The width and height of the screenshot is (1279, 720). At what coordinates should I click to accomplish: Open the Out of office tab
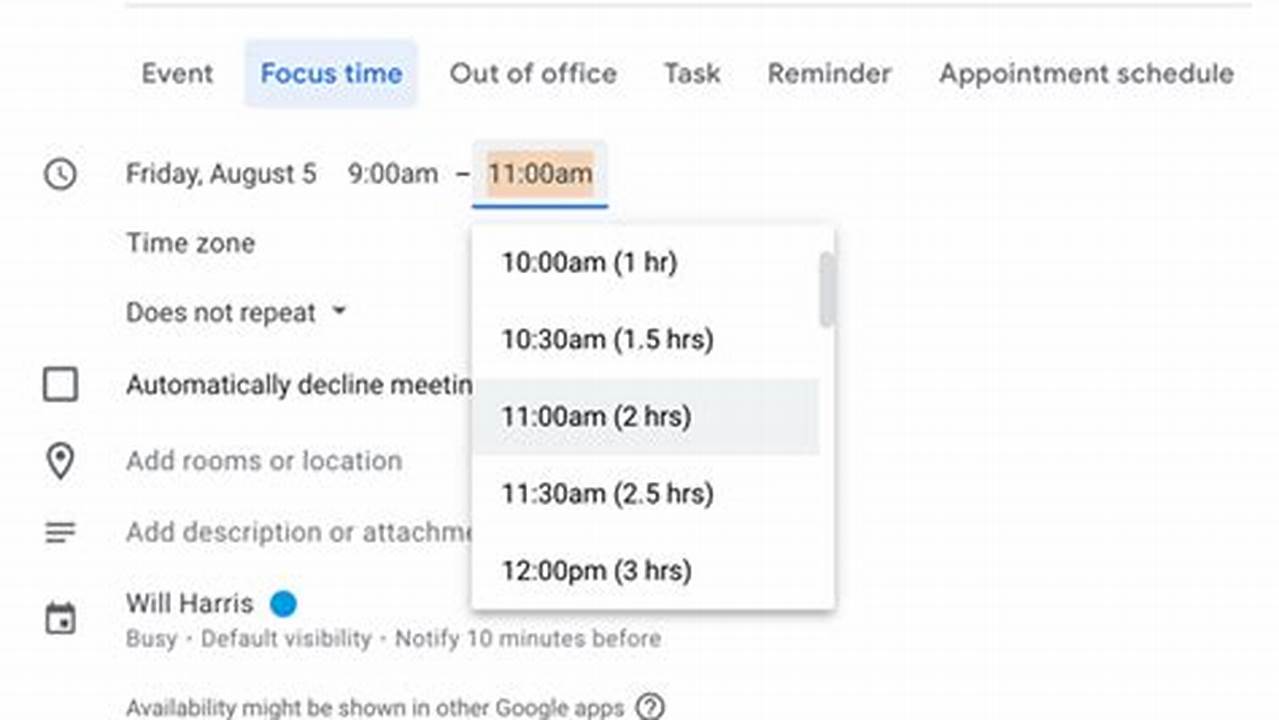tap(533, 73)
